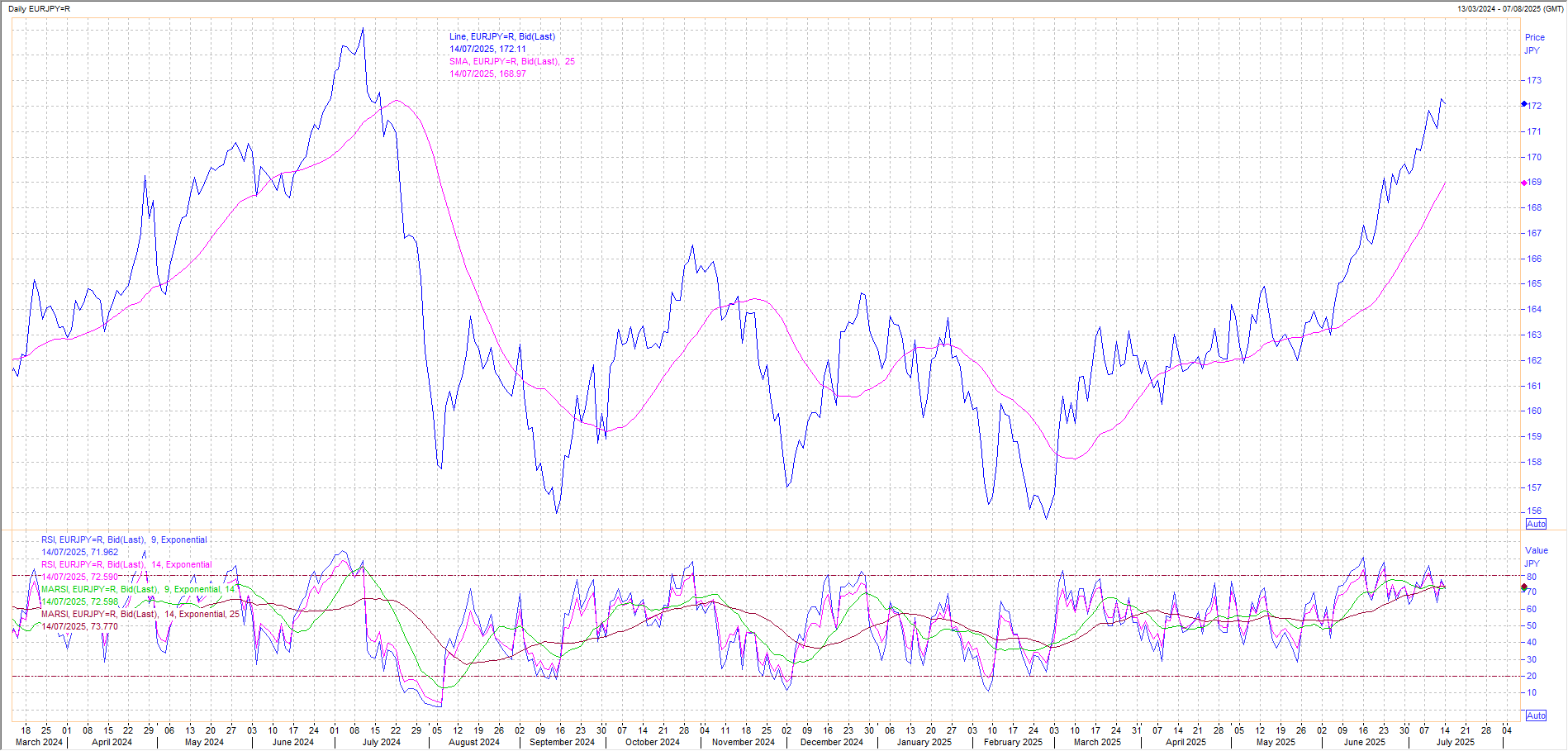Click the 173 price level on the axis
1568x751 pixels.
point(1533,80)
